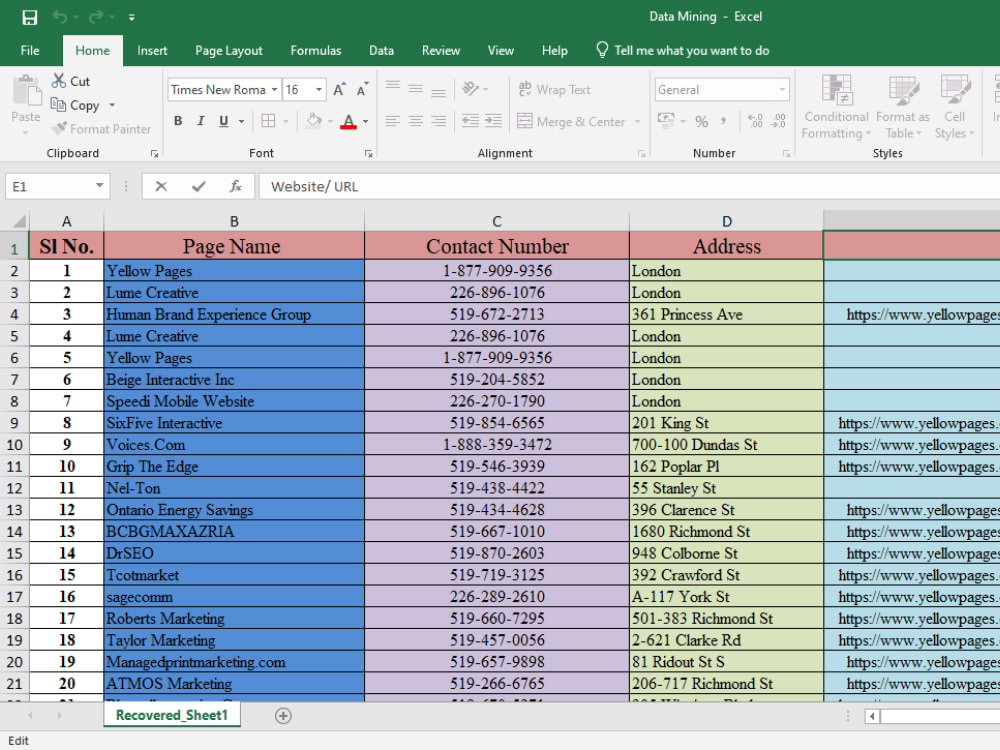Click Decrease Font Size icon

[362, 90]
